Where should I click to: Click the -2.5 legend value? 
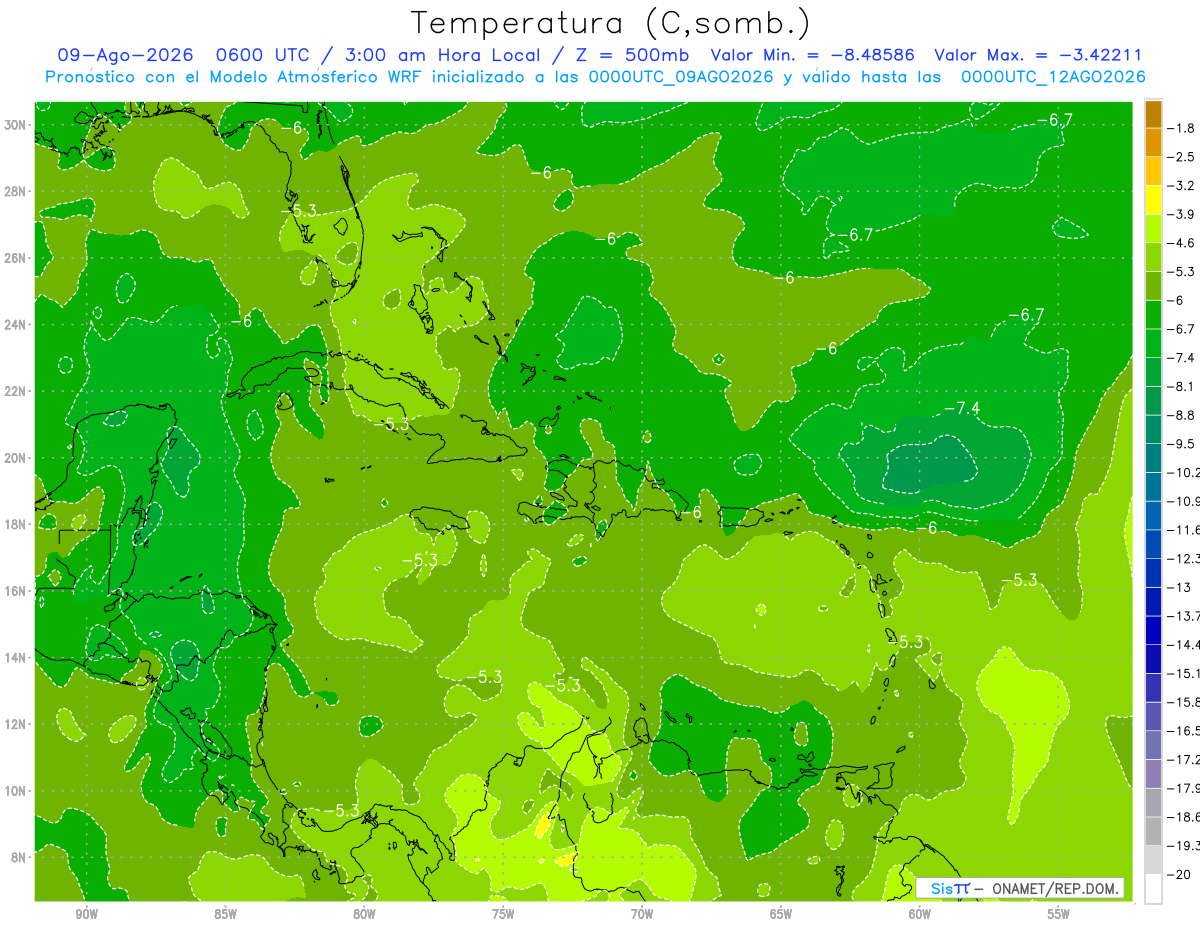point(1181,157)
